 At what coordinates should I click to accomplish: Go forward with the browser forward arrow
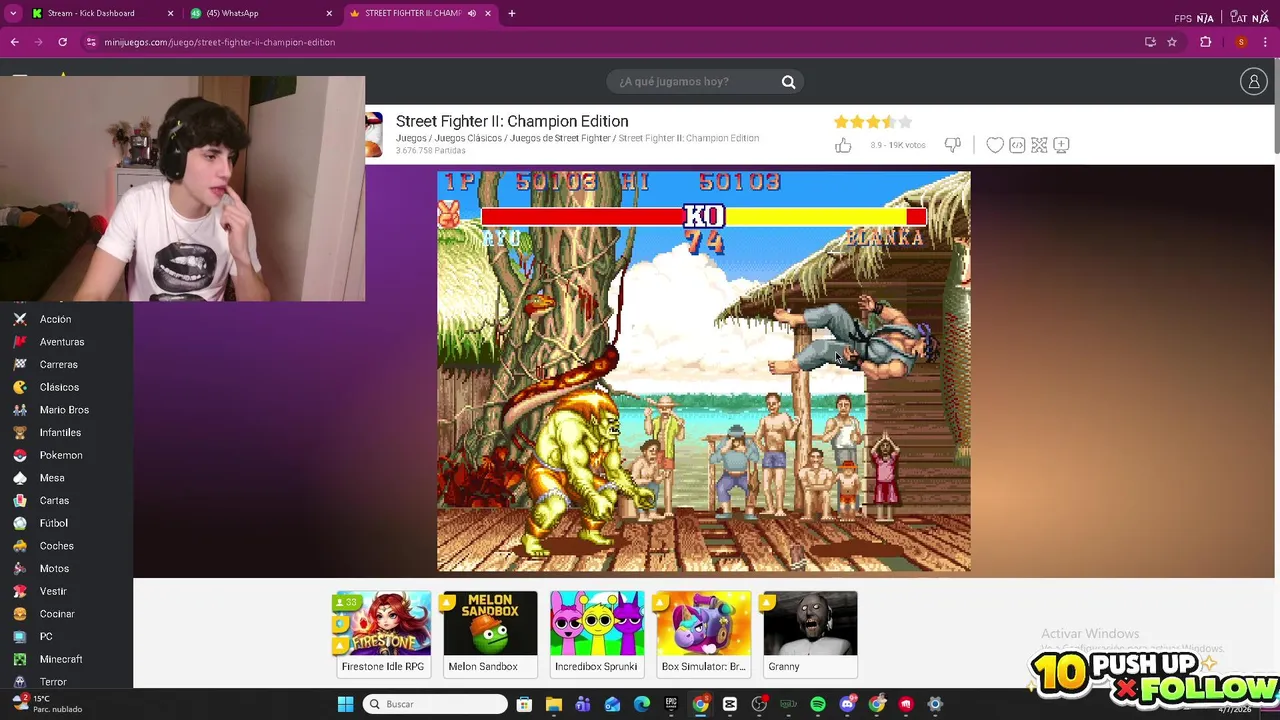coord(38,42)
